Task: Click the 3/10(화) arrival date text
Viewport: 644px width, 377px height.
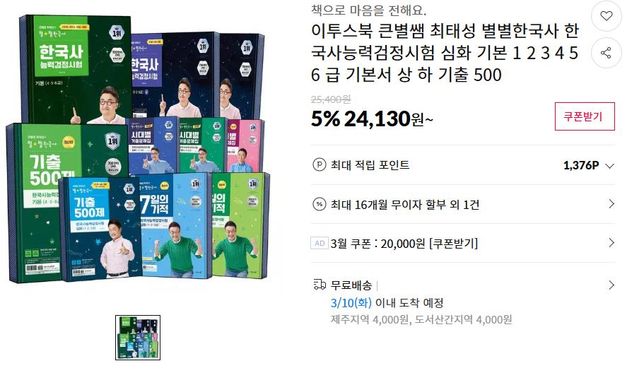Action: [351, 303]
